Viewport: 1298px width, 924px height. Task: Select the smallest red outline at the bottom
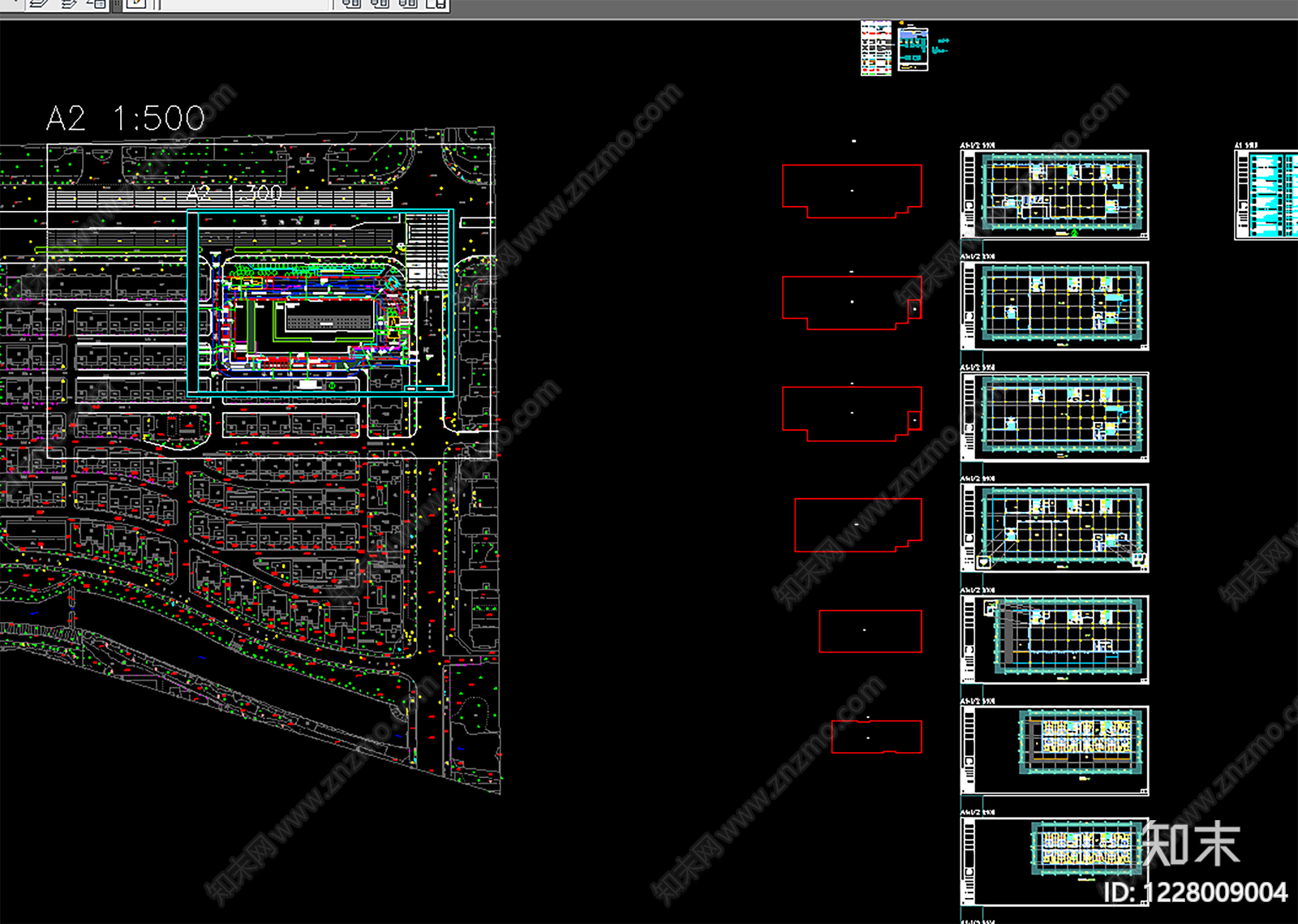pos(877,737)
